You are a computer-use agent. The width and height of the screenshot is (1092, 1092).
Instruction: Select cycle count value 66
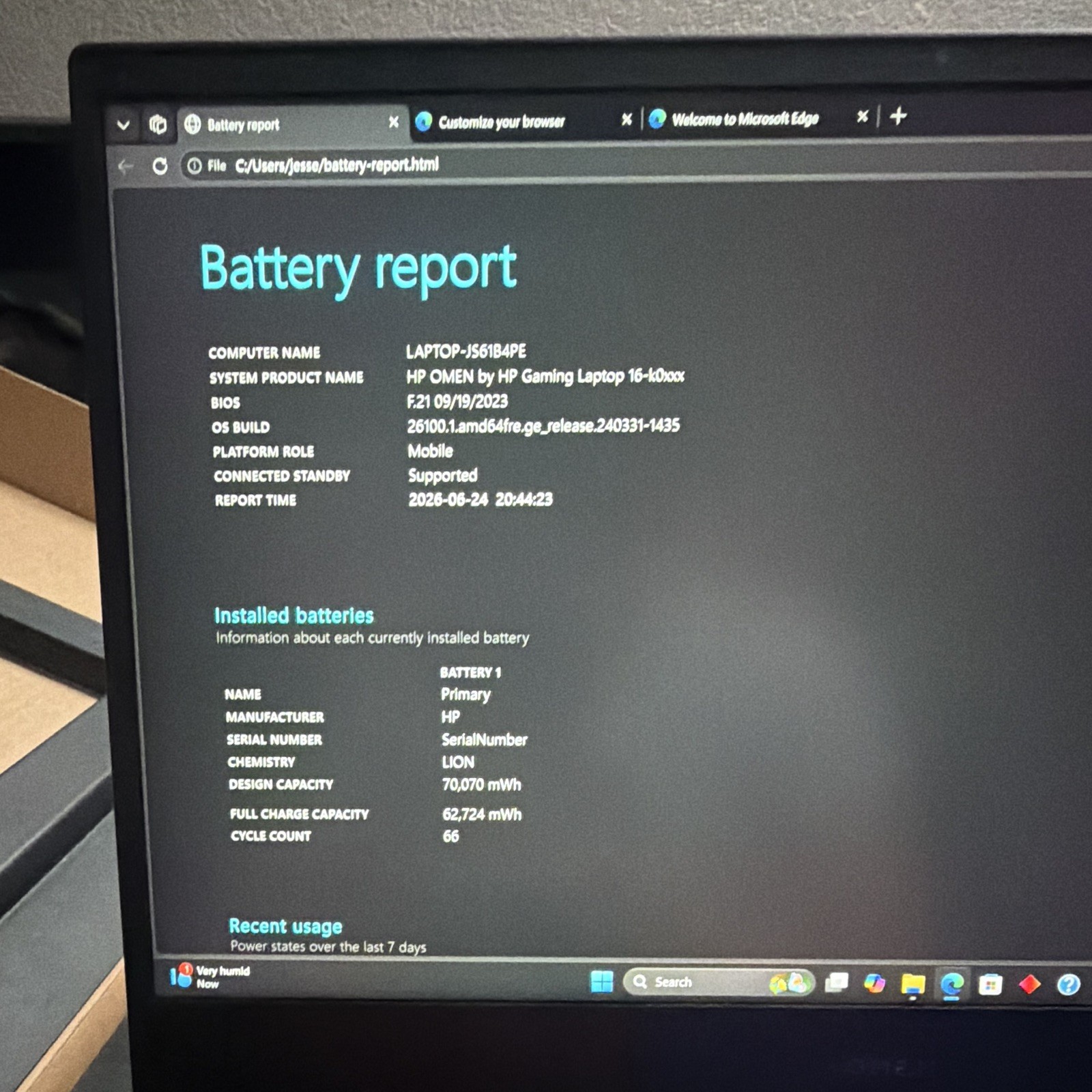pyautogui.click(x=451, y=836)
